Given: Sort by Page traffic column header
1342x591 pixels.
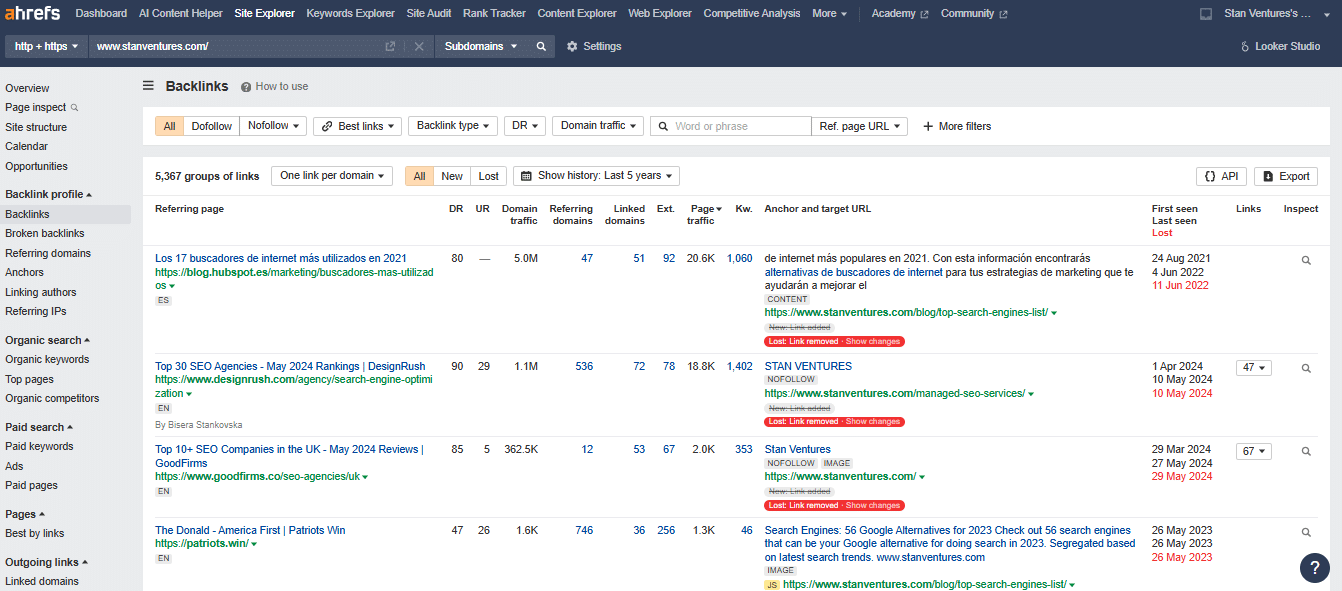Looking at the screenshot, I should click(704, 214).
